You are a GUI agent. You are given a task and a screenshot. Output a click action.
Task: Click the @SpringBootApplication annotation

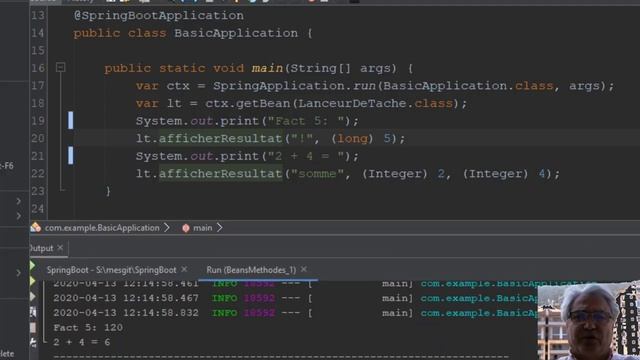coord(158,16)
